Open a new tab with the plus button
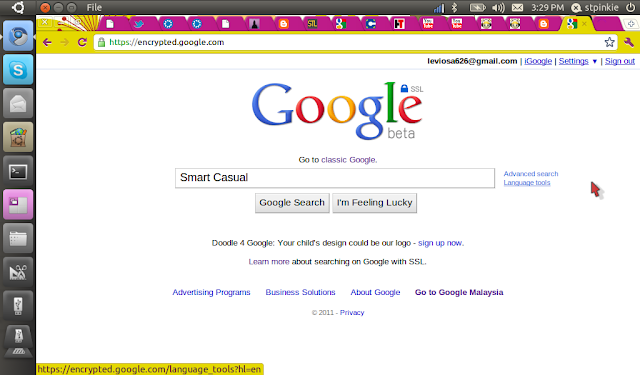This screenshot has width=640, height=375. point(631,24)
